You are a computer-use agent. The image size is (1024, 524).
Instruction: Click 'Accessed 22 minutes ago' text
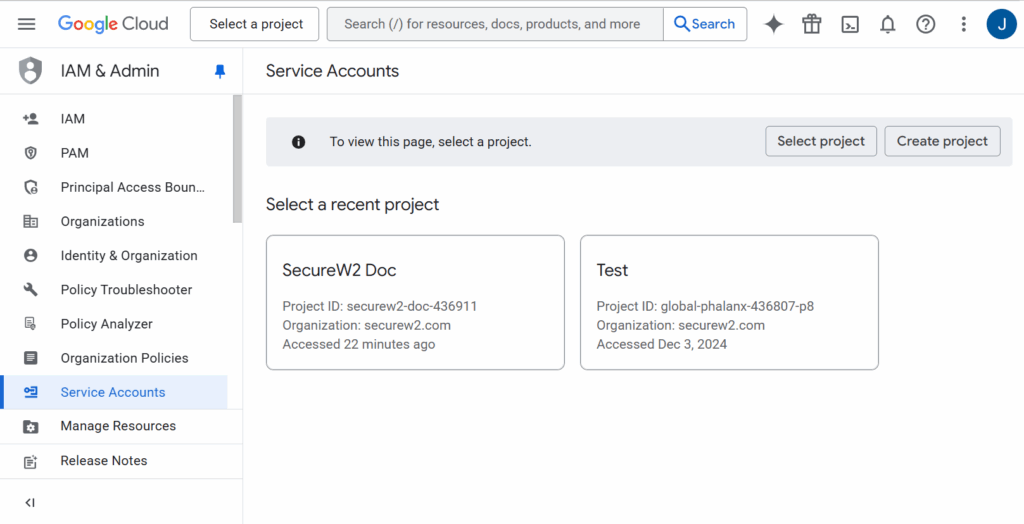(x=359, y=344)
